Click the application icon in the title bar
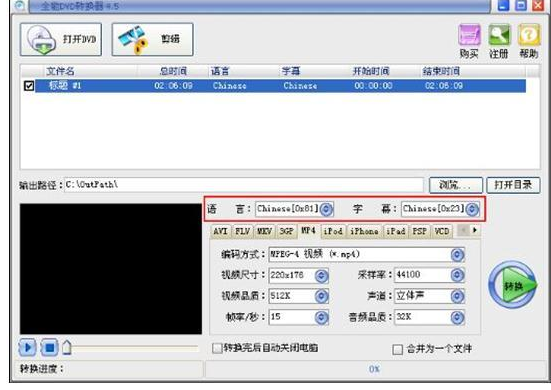The height and width of the screenshot is (390, 551). tap(20, 6)
